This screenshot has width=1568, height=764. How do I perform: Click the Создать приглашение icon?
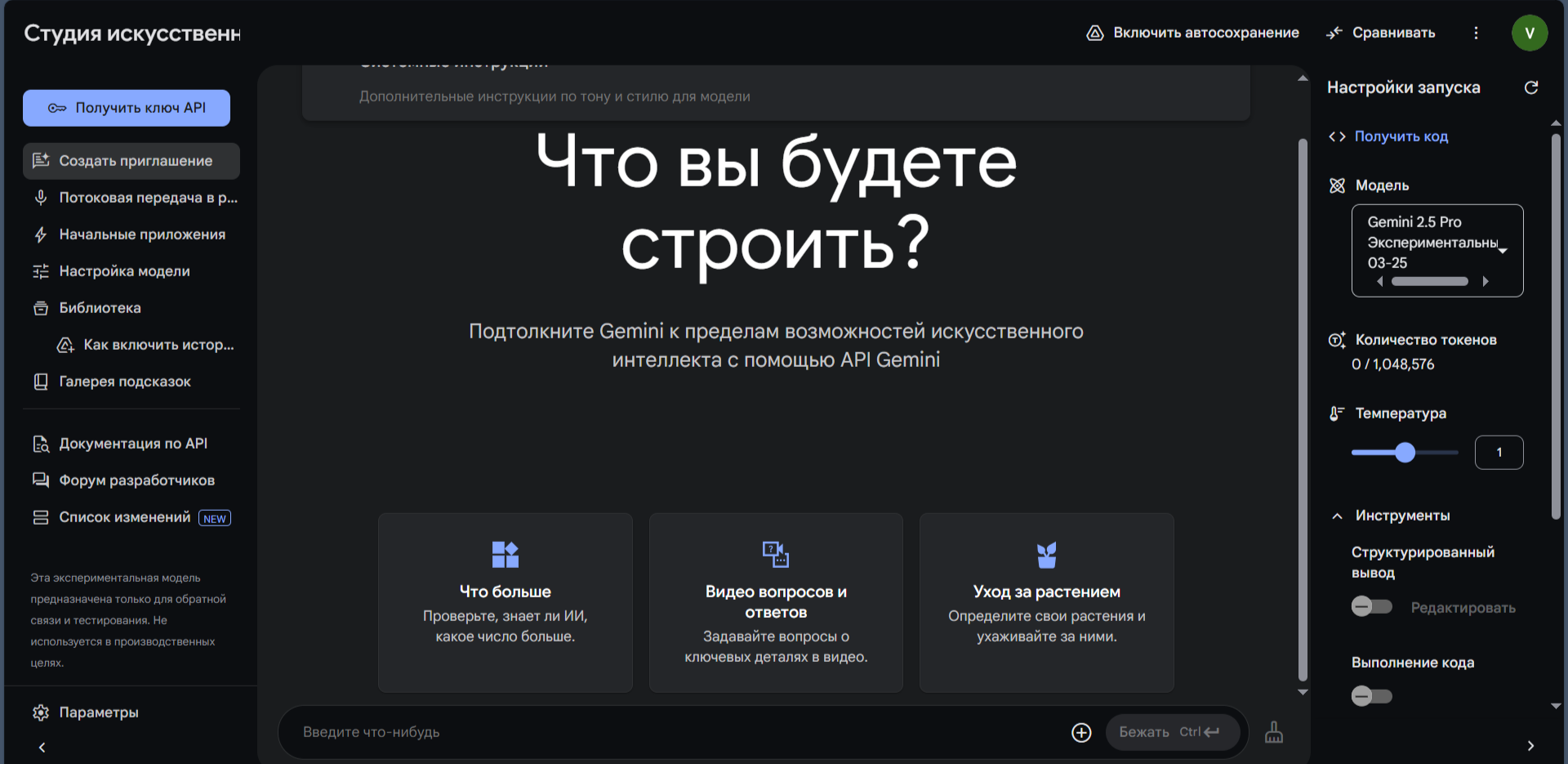click(x=41, y=160)
